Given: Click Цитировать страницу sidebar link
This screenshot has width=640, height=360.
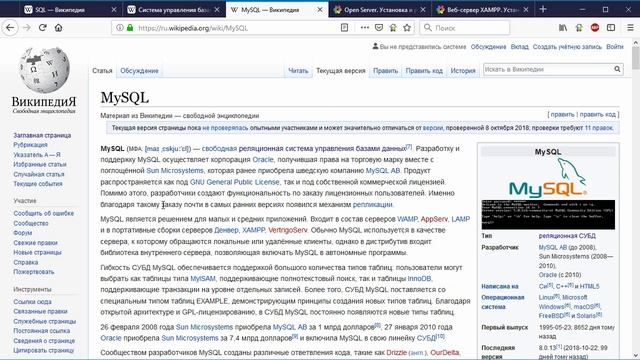Looking at the screenshot, I should (x=44, y=351).
